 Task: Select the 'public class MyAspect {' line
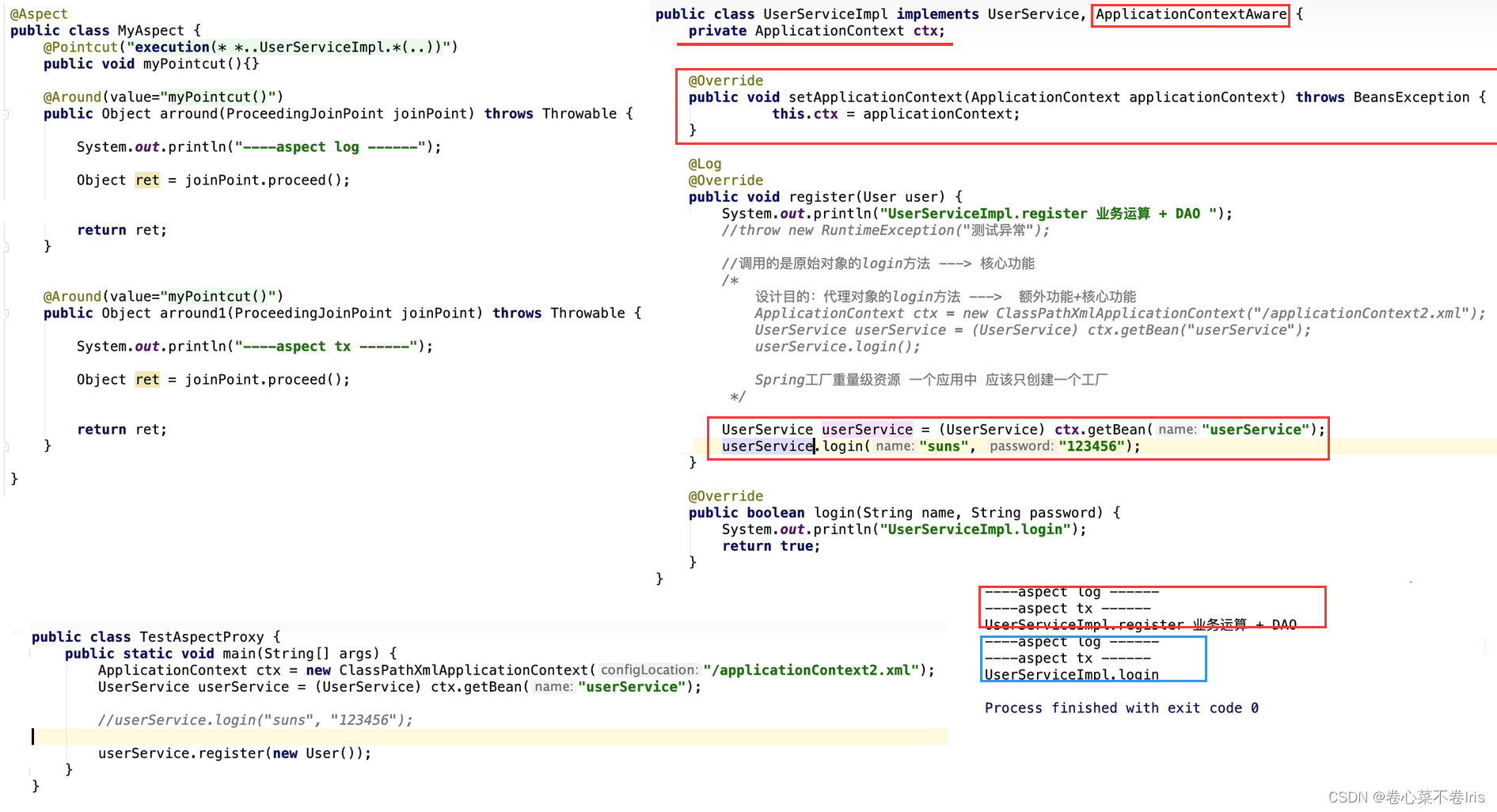pos(105,31)
